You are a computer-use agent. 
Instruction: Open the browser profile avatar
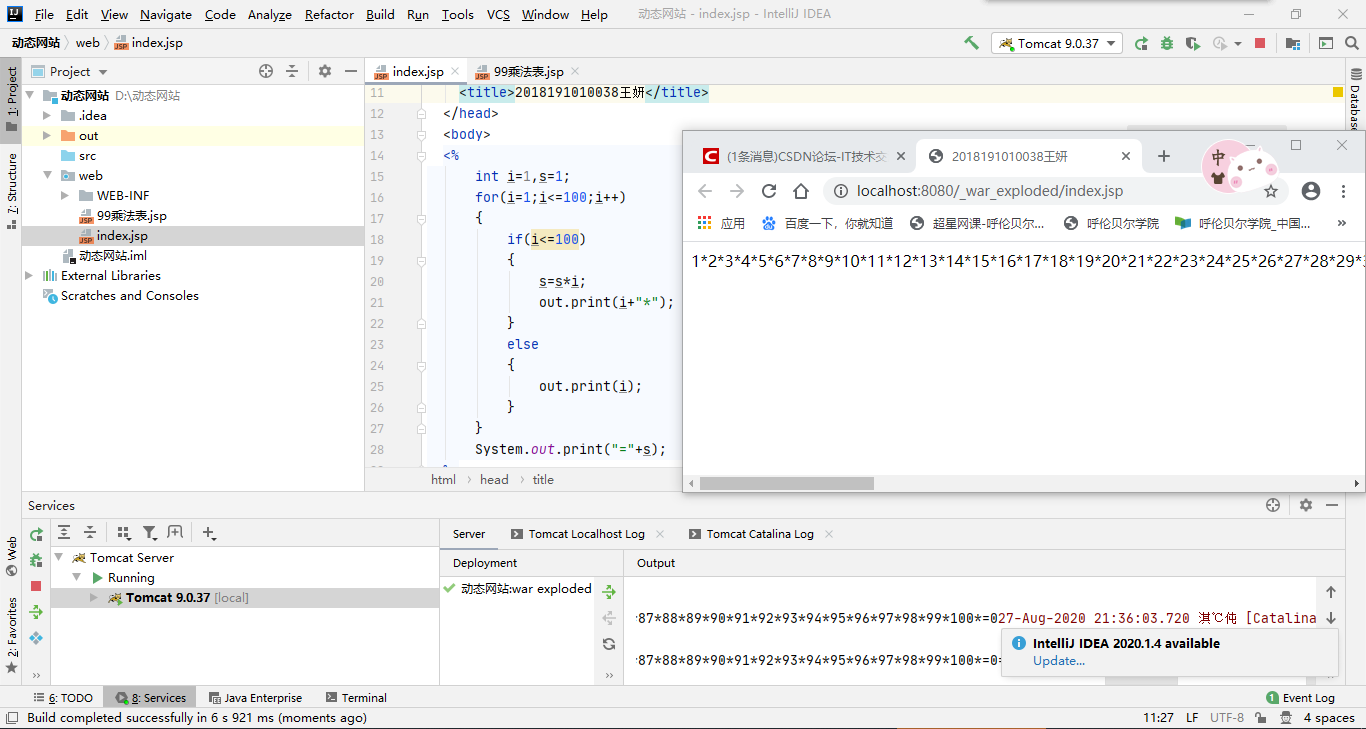point(1311,191)
